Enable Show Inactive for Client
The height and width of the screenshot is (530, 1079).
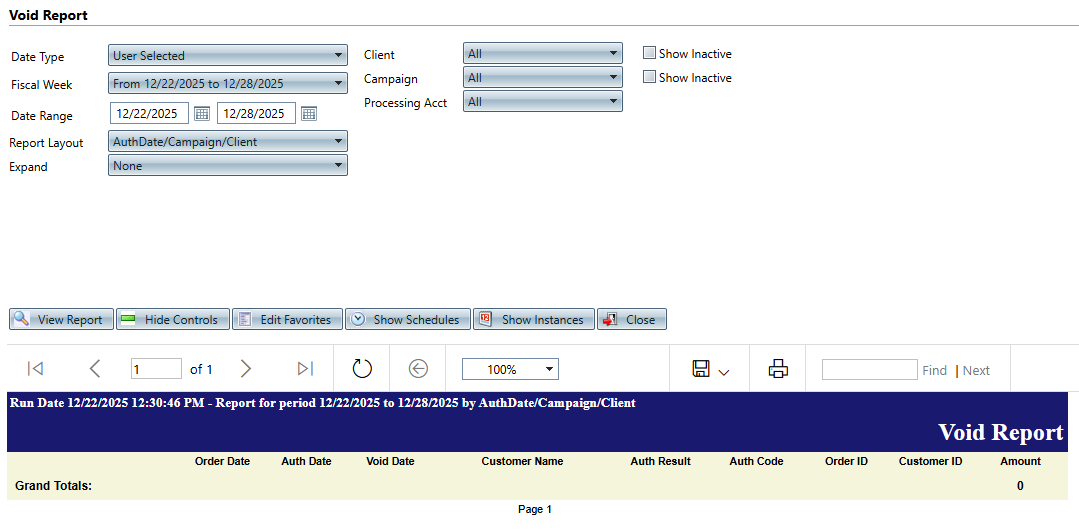pyautogui.click(x=650, y=54)
